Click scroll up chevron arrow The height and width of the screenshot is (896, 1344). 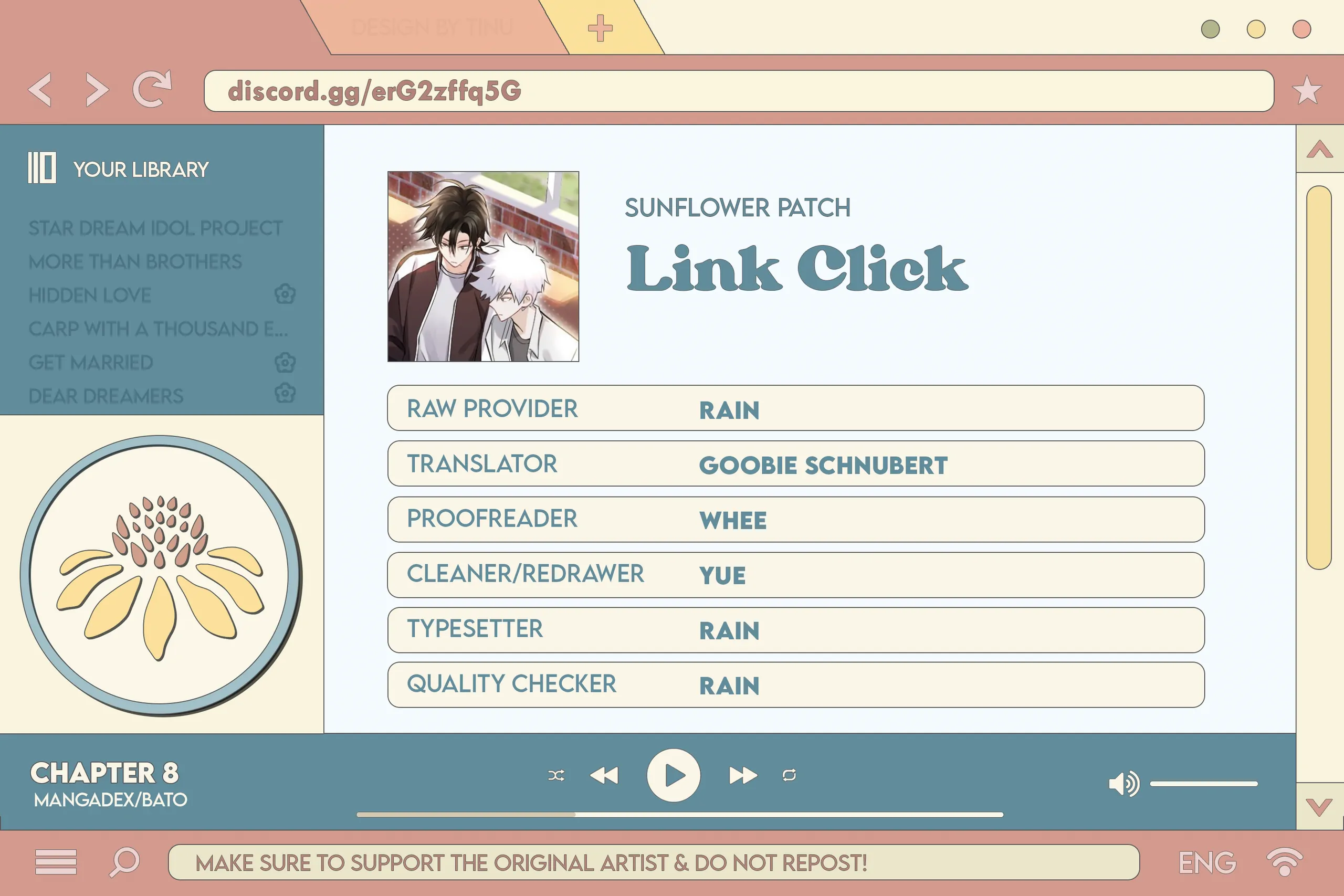coord(1319,150)
